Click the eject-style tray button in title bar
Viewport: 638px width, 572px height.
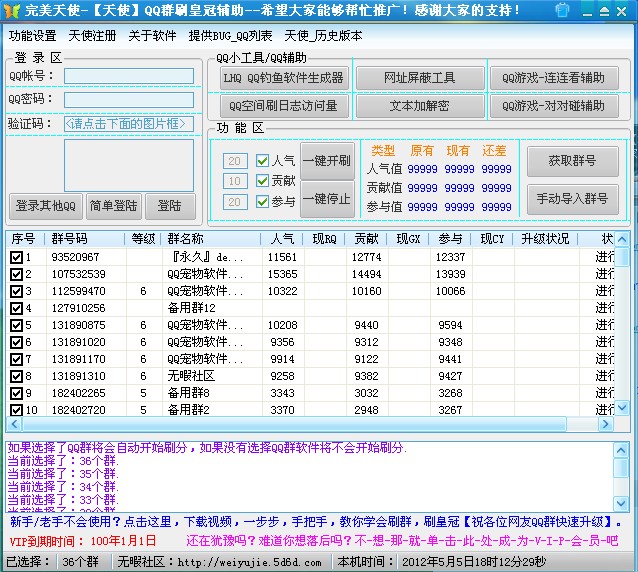click(604, 11)
